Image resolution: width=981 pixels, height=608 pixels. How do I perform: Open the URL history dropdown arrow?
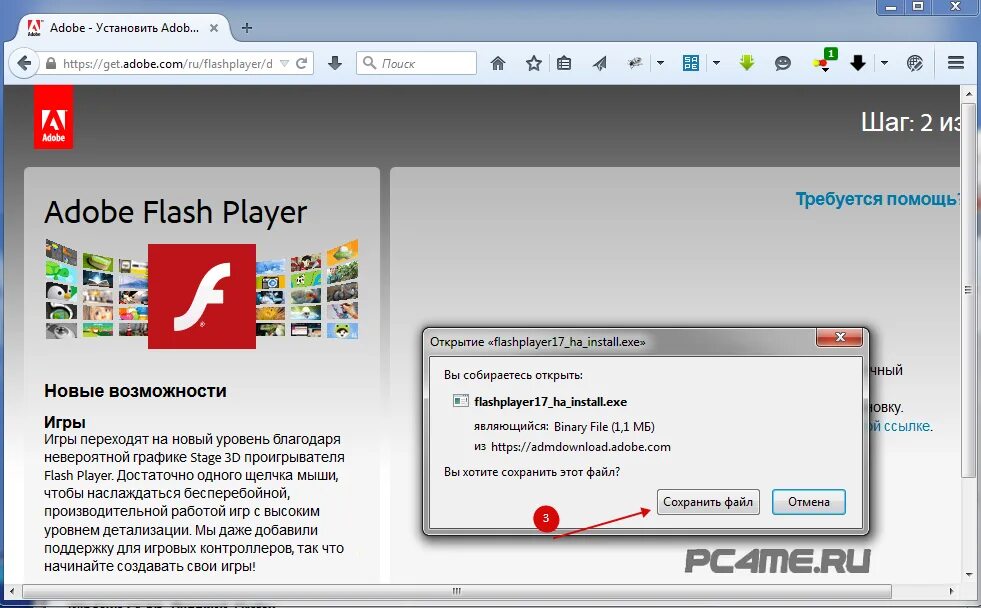[285, 63]
